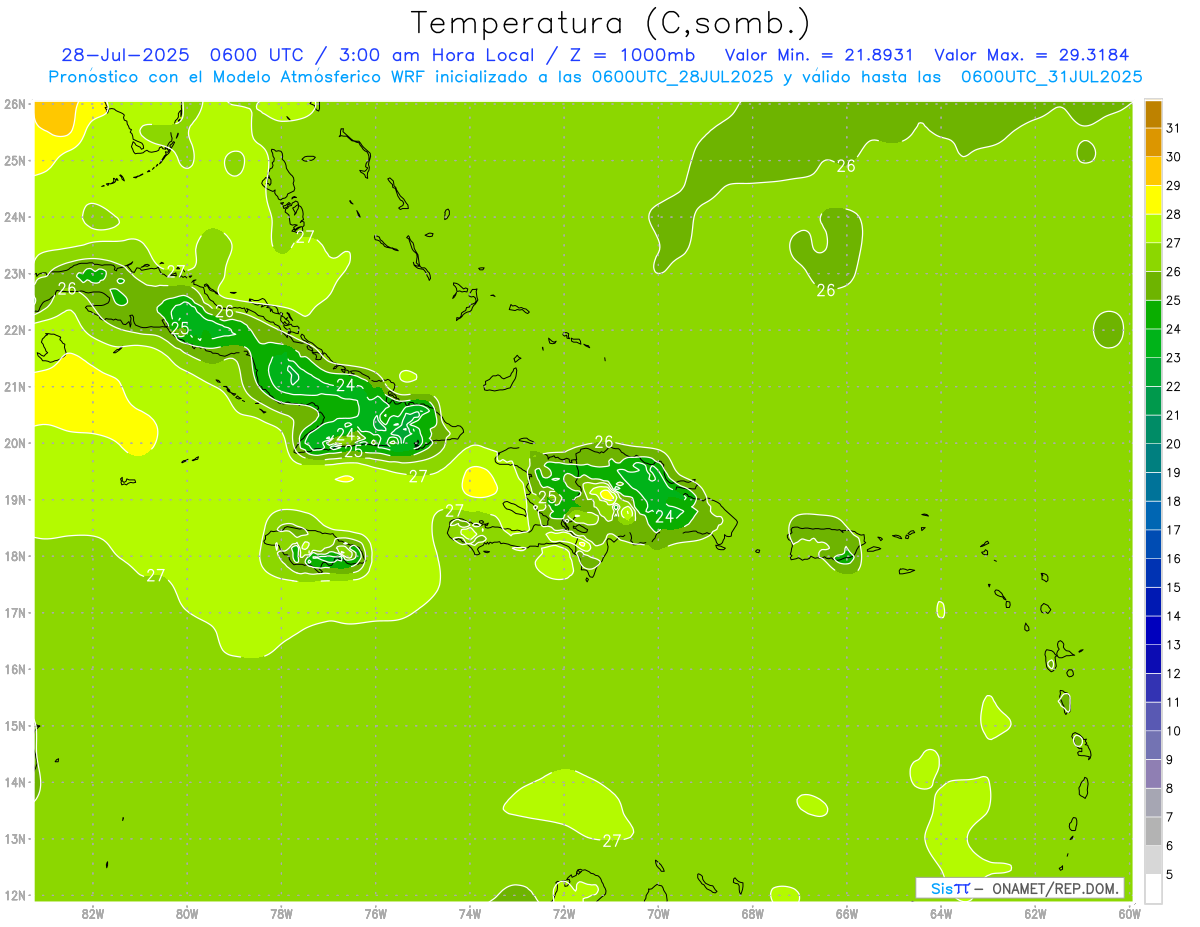This screenshot has width=1200, height=927.
Task: Click the "Temperatura (C,somb.)" chart title
Action: point(611,23)
